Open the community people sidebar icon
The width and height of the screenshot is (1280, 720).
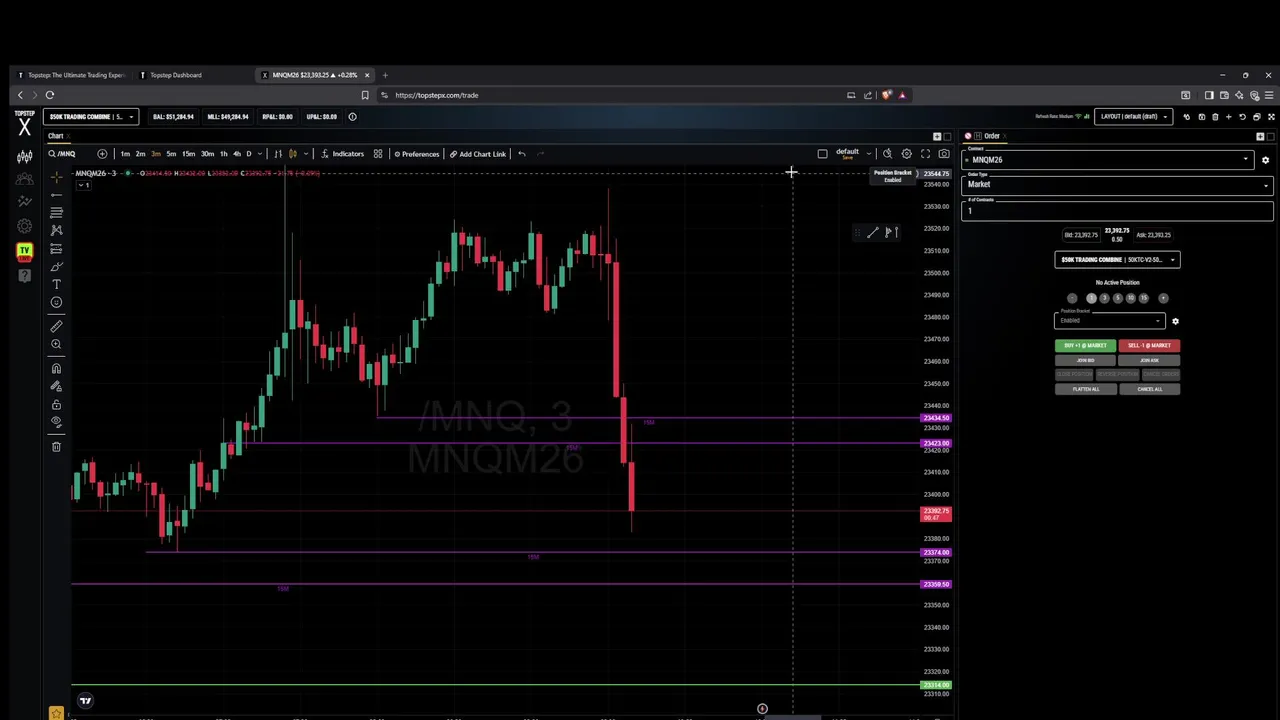[x=24, y=179]
